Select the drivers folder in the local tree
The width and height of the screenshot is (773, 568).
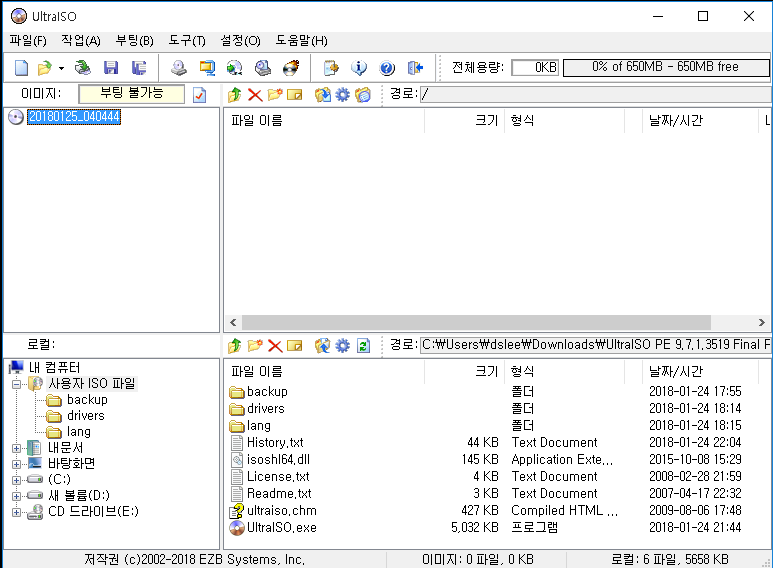pyautogui.click(x=86, y=416)
